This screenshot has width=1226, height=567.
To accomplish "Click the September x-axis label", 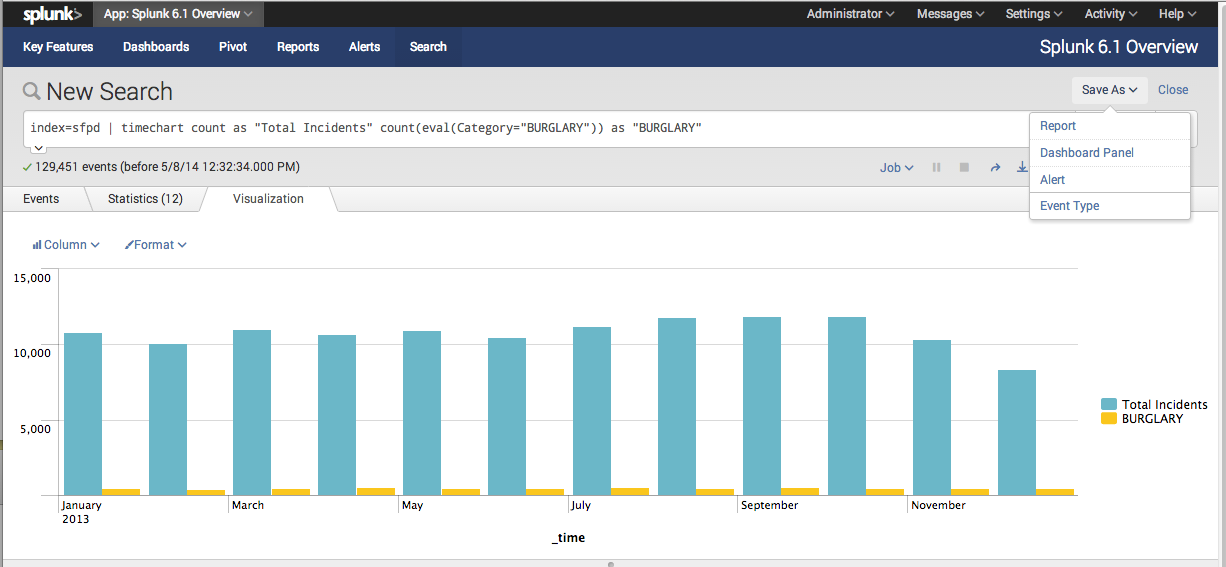I will pos(770,505).
